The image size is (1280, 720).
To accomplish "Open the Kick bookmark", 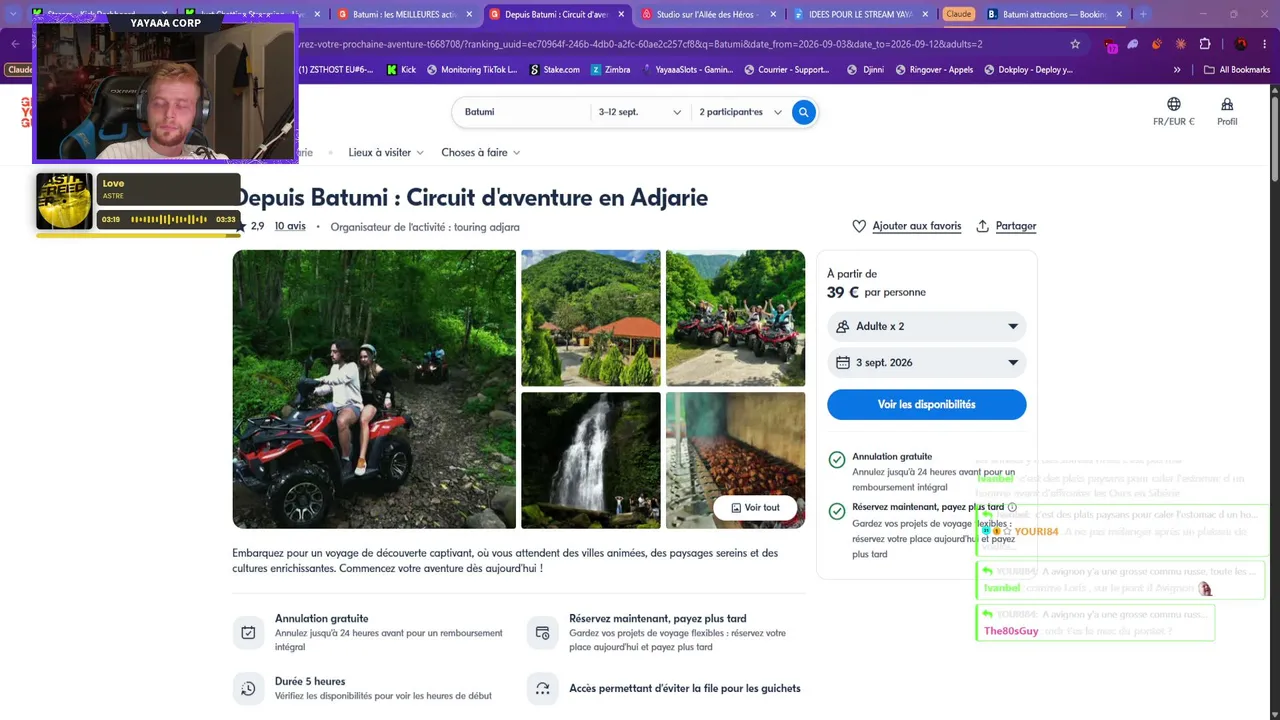I will pos(400,70).
